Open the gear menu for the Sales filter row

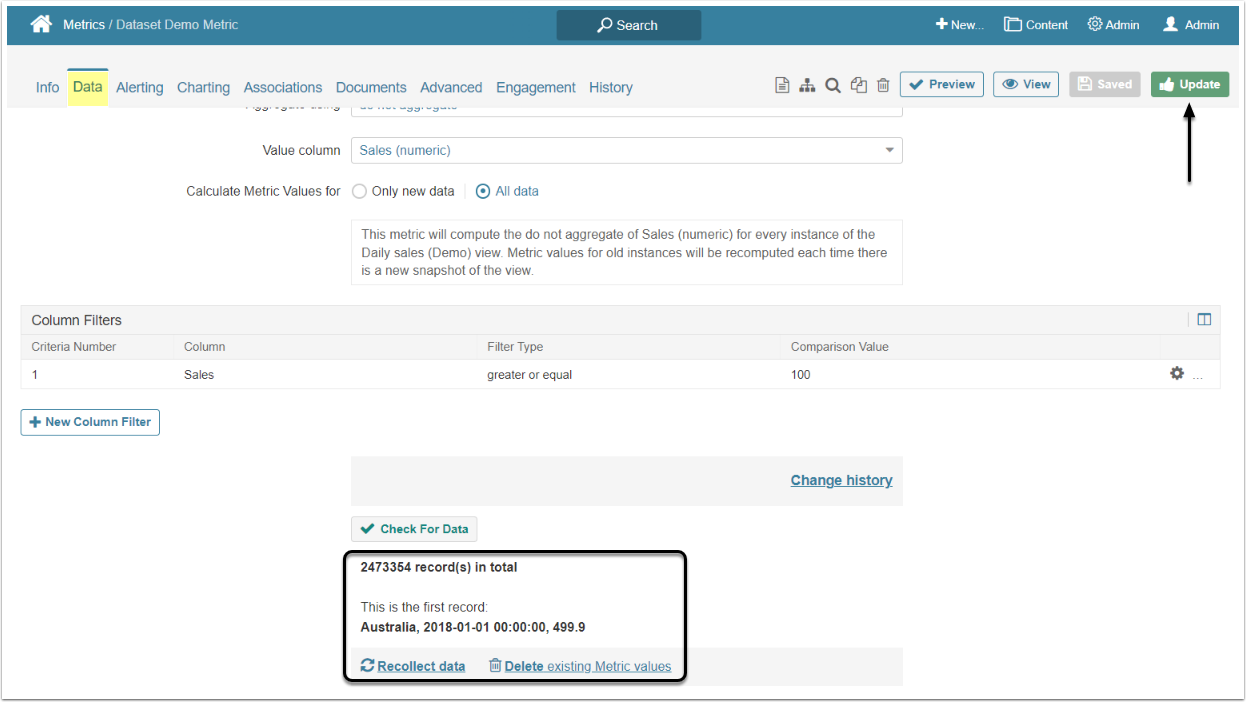pos(1177,373)
